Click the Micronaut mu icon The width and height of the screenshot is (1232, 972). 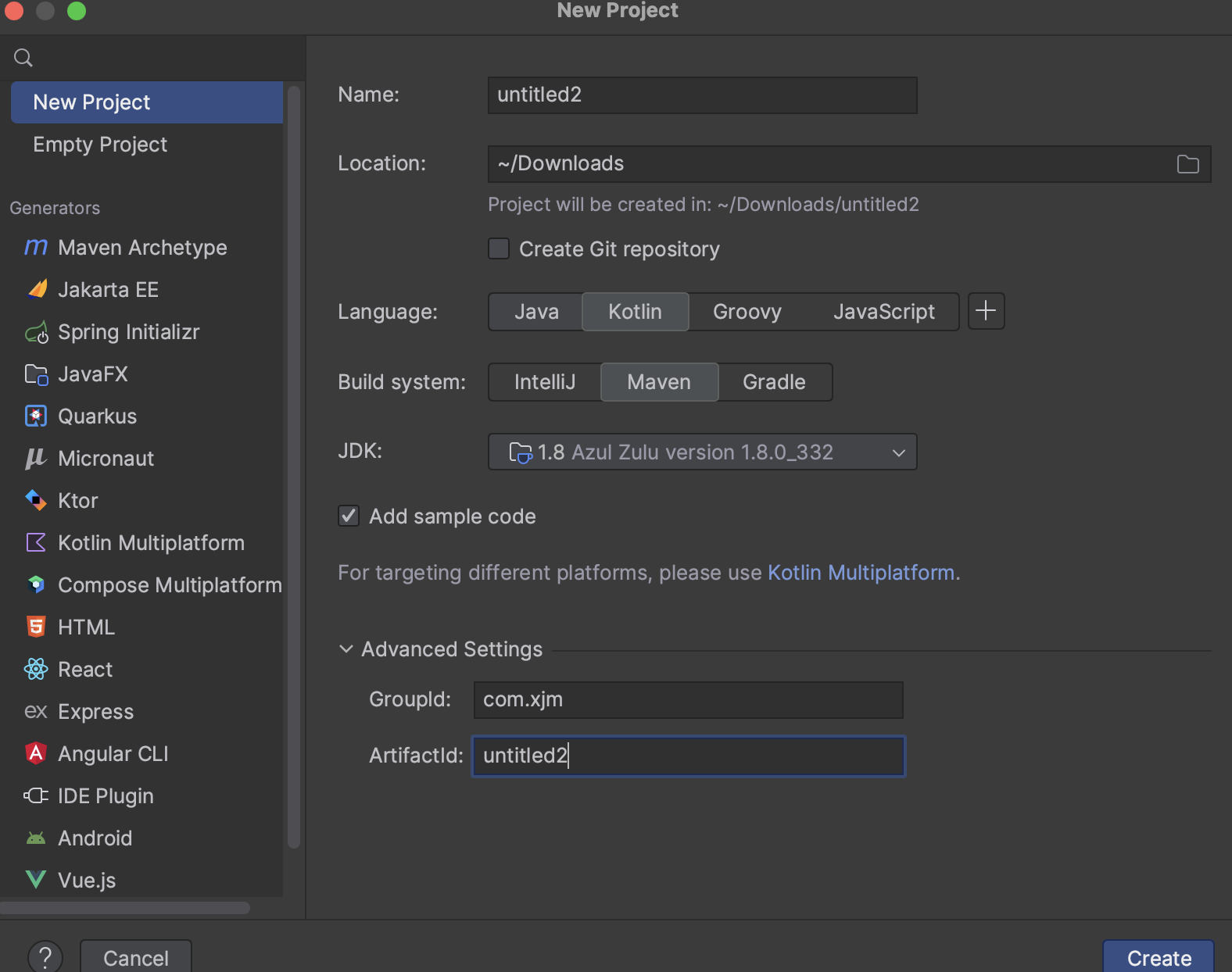36,459
